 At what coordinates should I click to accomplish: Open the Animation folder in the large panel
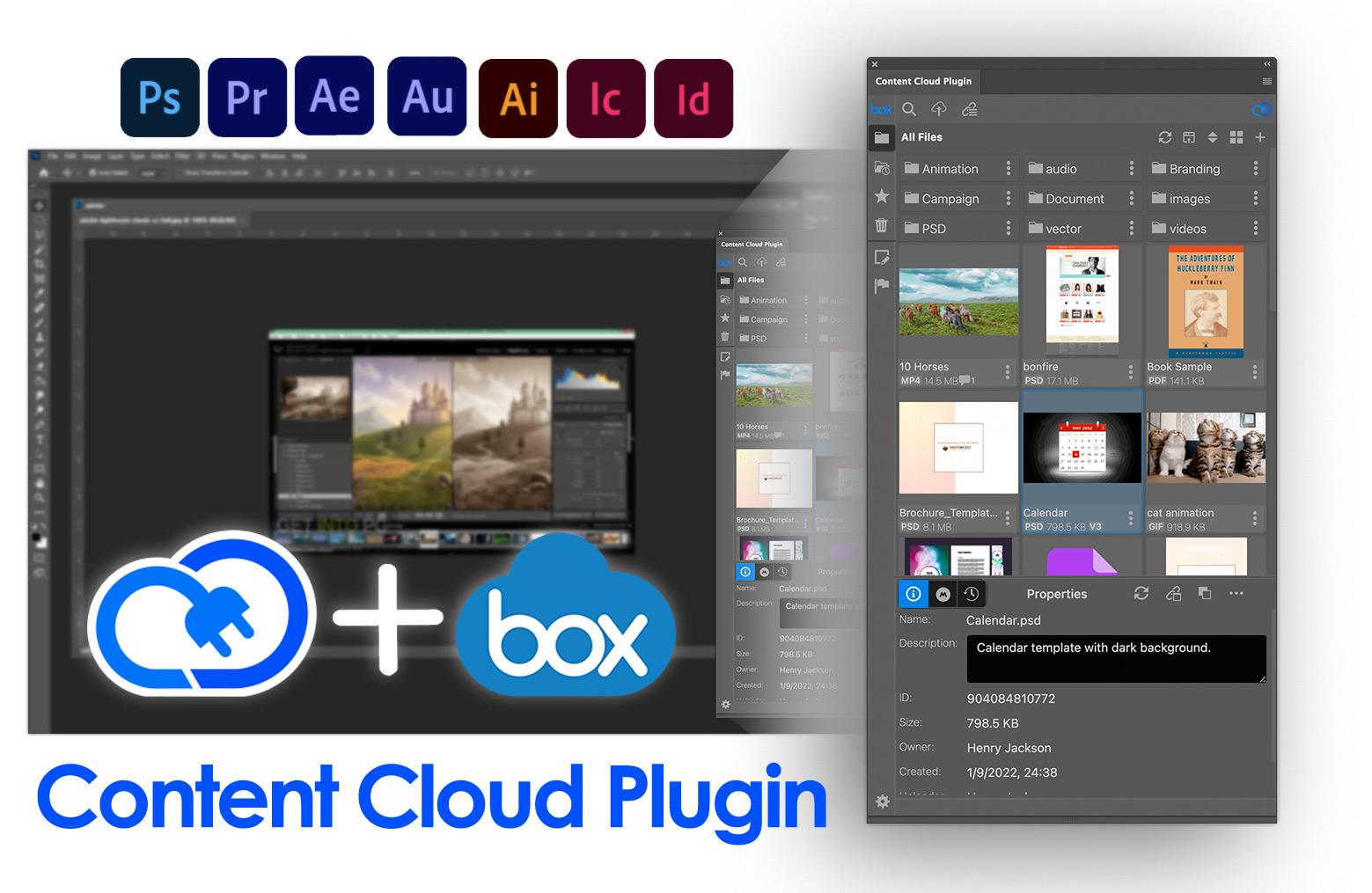click(950, 168)
